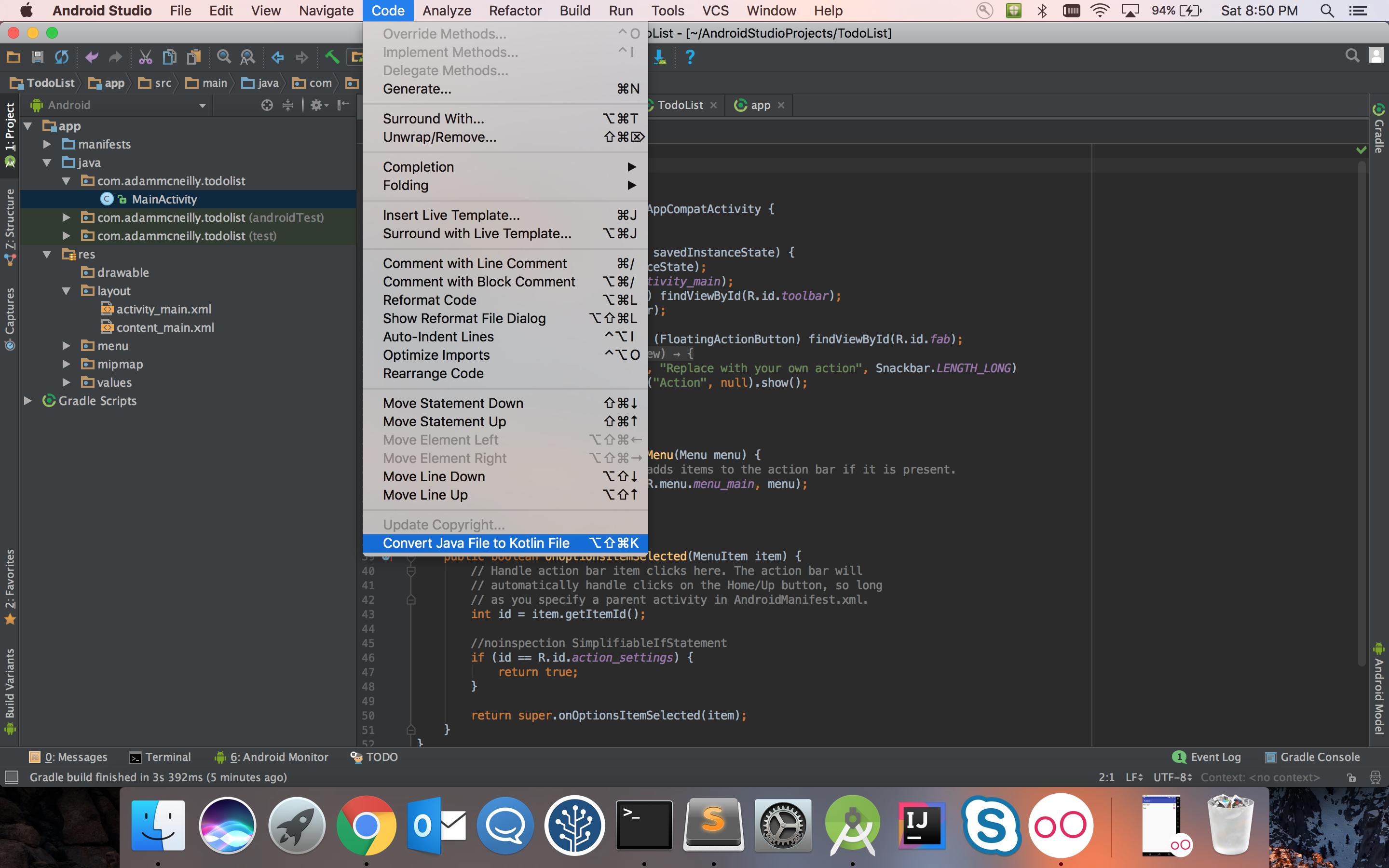Click the Save All floppy icon
This screenshot has height=868, width=1389.
37,57
